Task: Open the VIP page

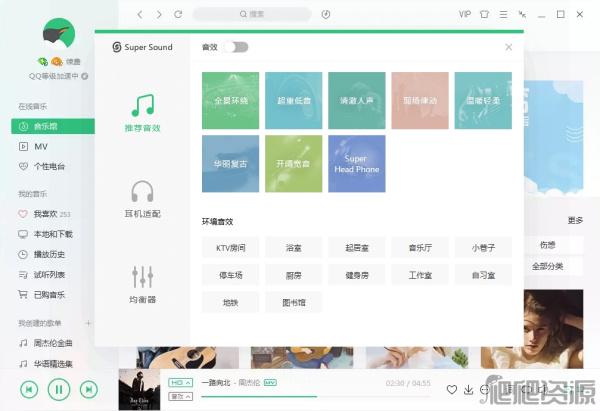Action: (x=465, y=14)
